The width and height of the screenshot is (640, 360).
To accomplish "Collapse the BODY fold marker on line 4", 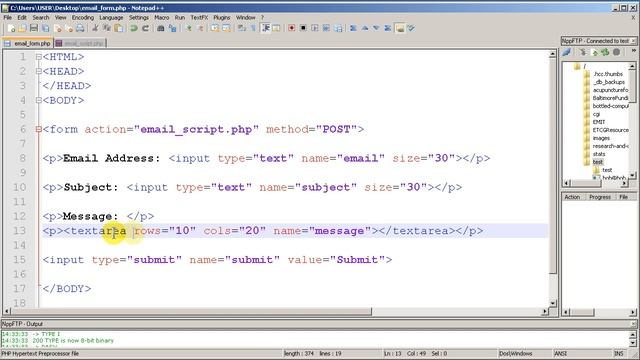I will point(38,100).
